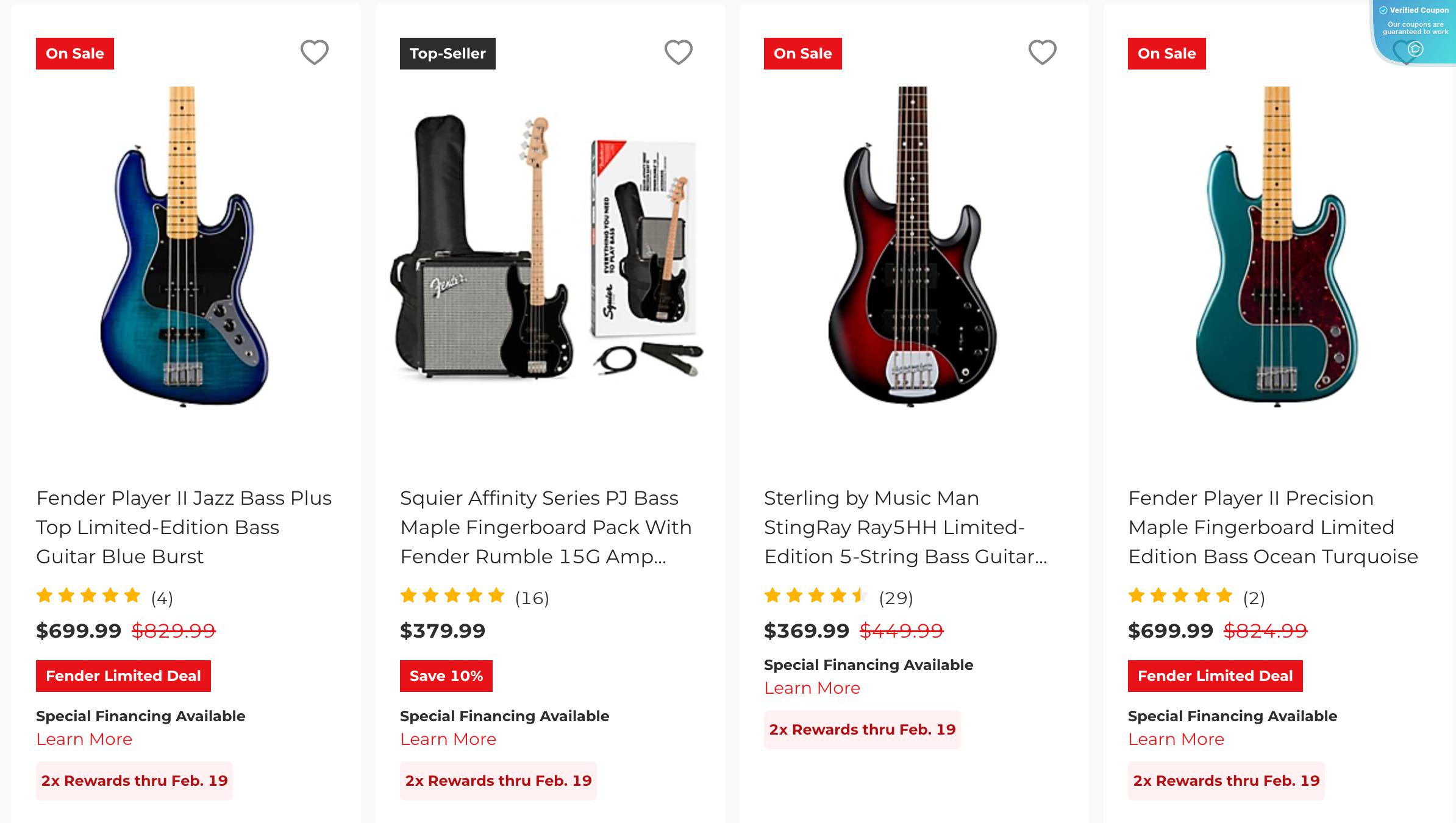Viewport: 1456px width, 823px height.
Task: Click Learn More for Sterling StingRay financing
Action: point(812,688)
